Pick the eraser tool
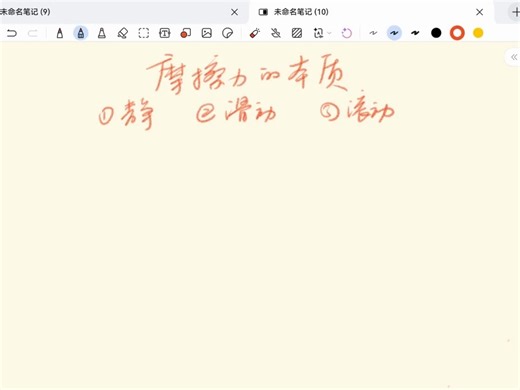 click(x=123, y=33)
